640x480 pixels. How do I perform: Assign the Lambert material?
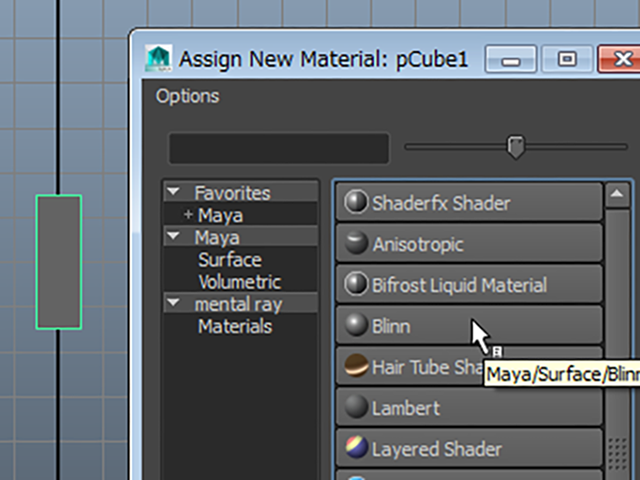[x=469, y=407]
